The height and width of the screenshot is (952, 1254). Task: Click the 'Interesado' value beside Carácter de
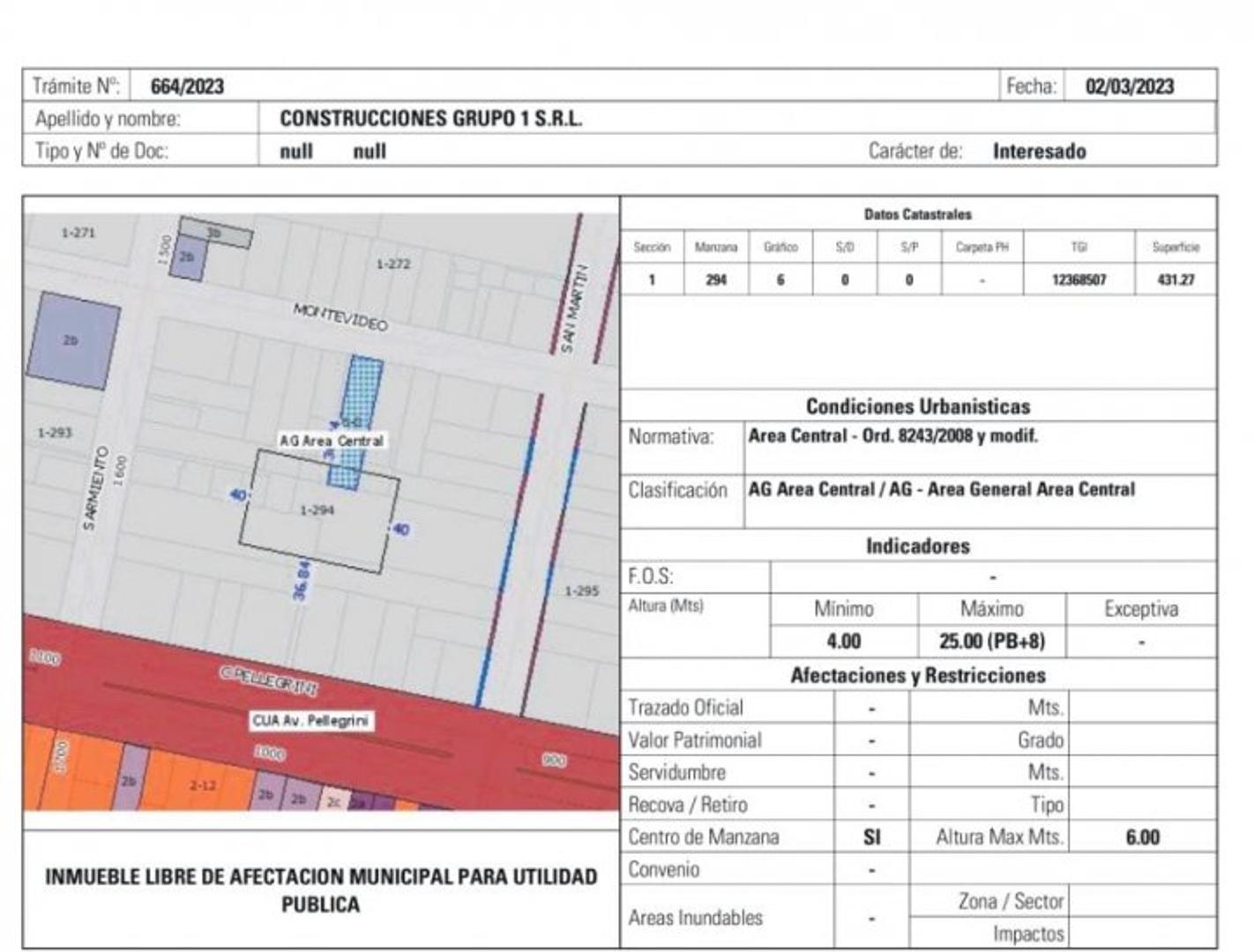tap(1039, 152)
